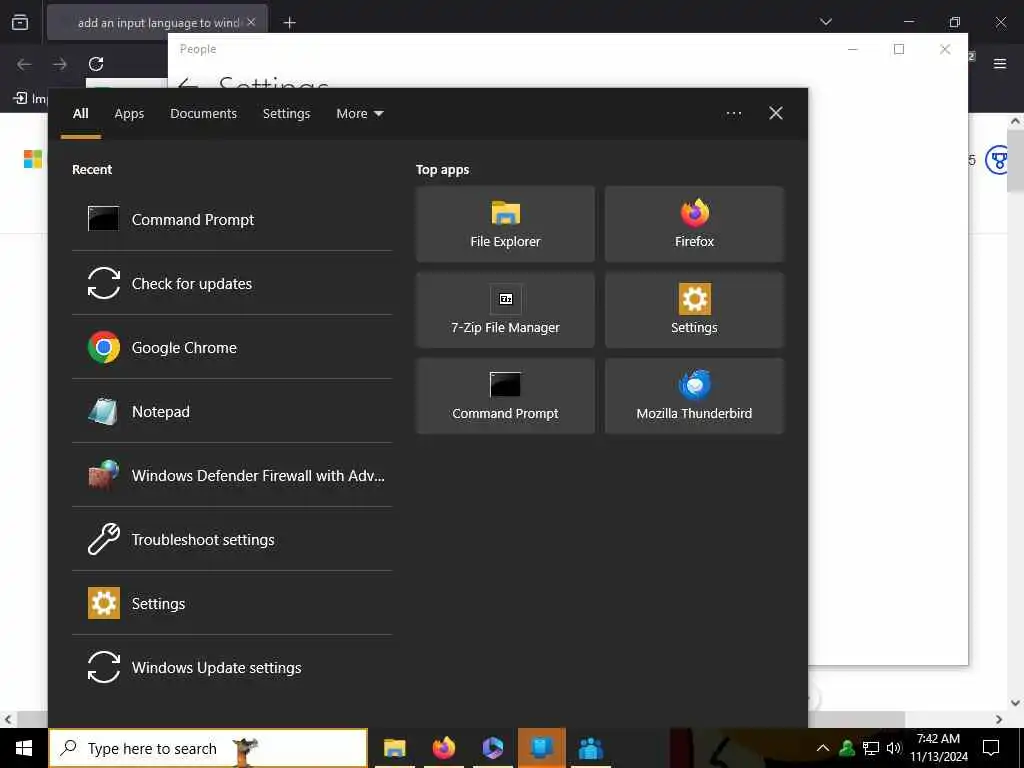Image resolution: width=1024 pixels, height=768 pixels.
Task: Go forward in the browser
Action: pos(60,64)
